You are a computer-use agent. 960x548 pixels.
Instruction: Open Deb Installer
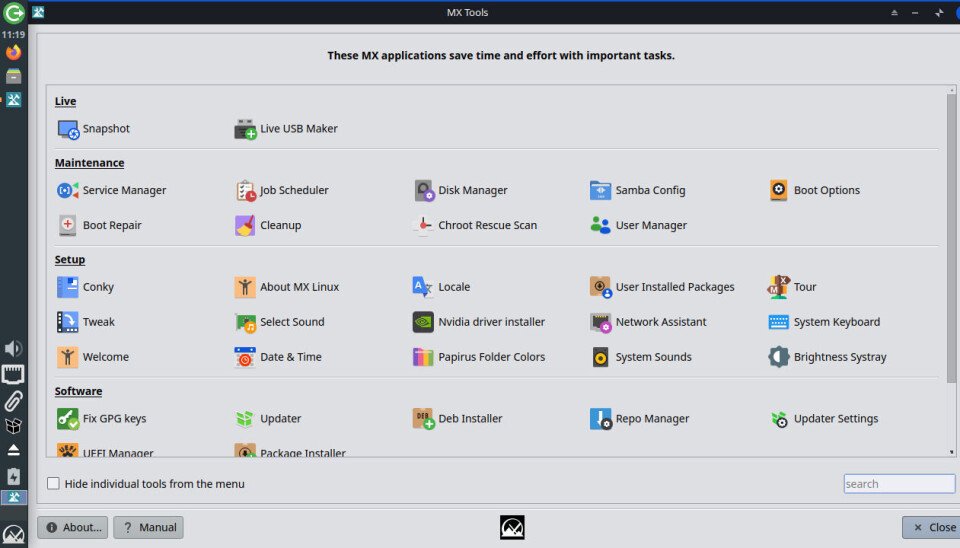click(x=458, y=419)
